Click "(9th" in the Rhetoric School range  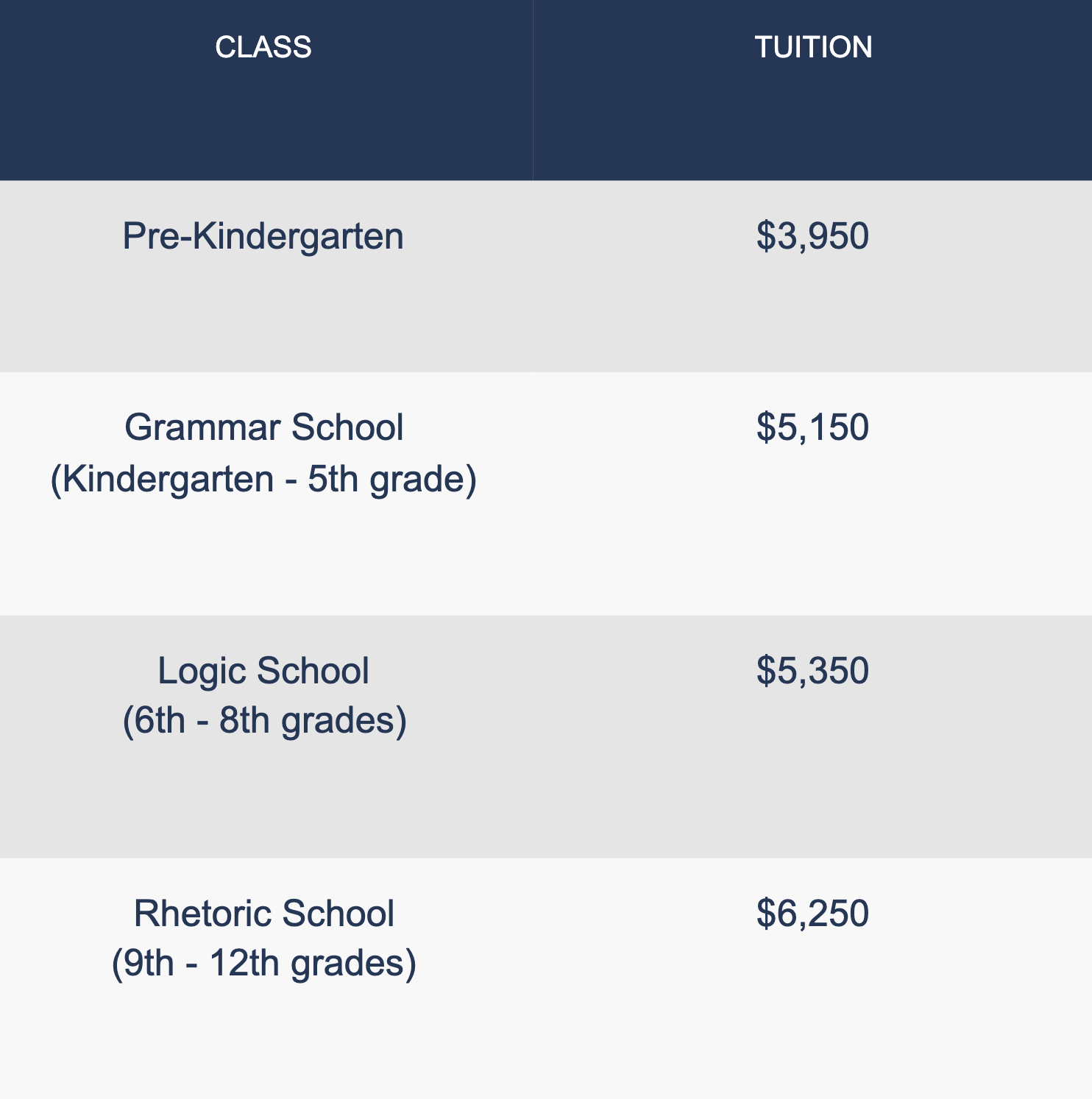point(143,964)
